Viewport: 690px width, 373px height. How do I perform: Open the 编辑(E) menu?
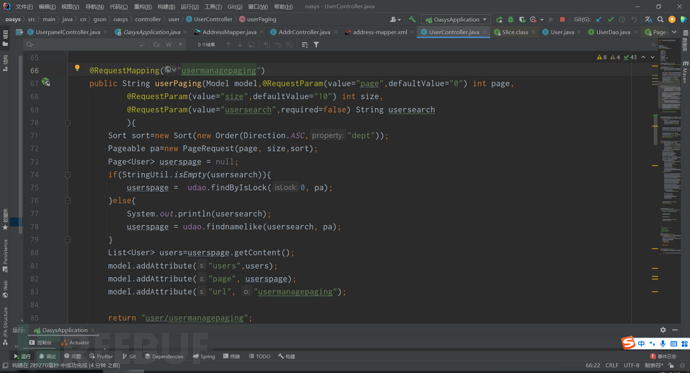47,7
